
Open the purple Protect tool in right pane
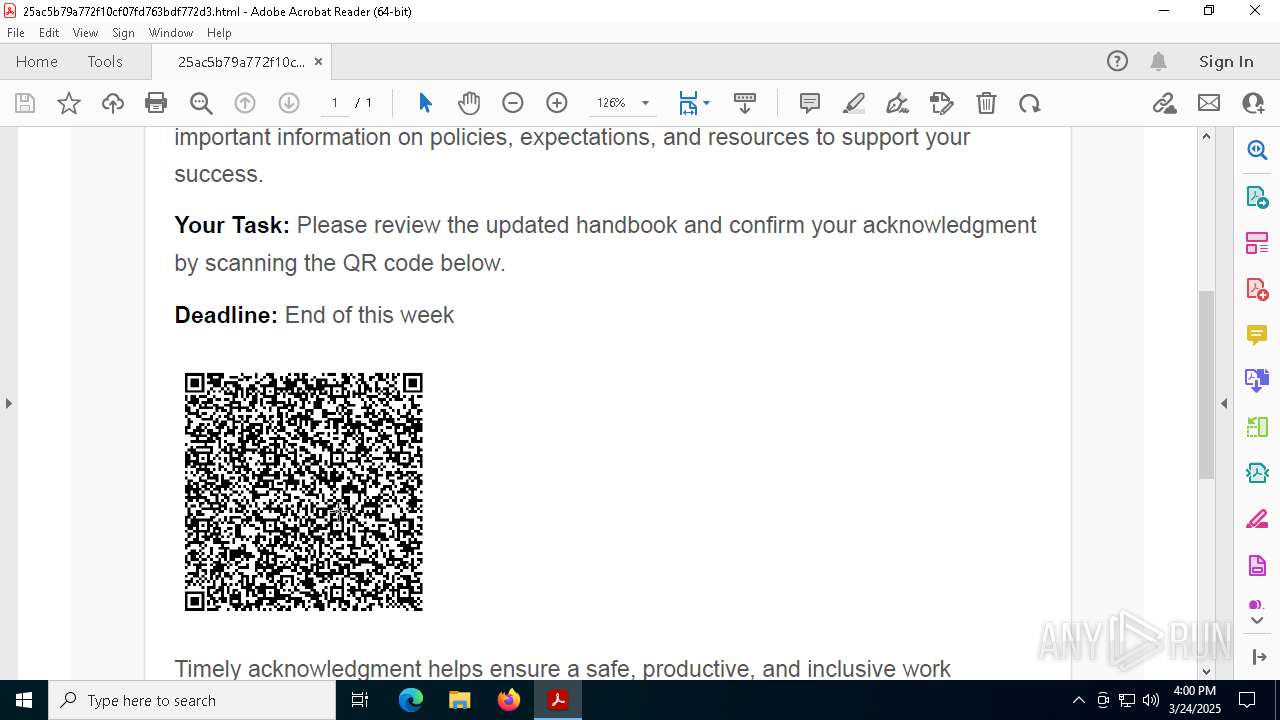coord(1257,566)
